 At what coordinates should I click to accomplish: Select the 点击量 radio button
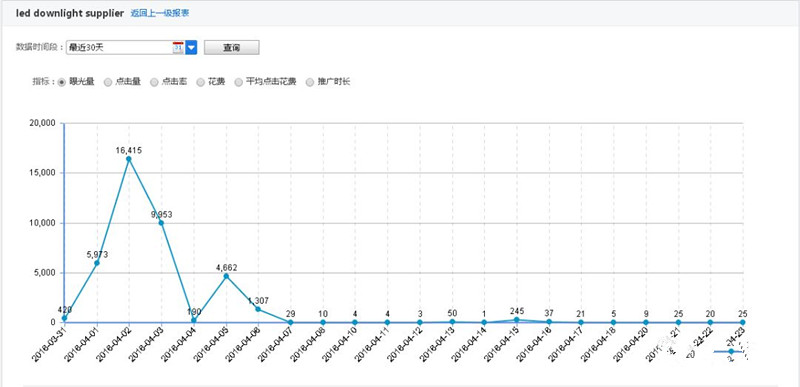[x=108, y=82]
